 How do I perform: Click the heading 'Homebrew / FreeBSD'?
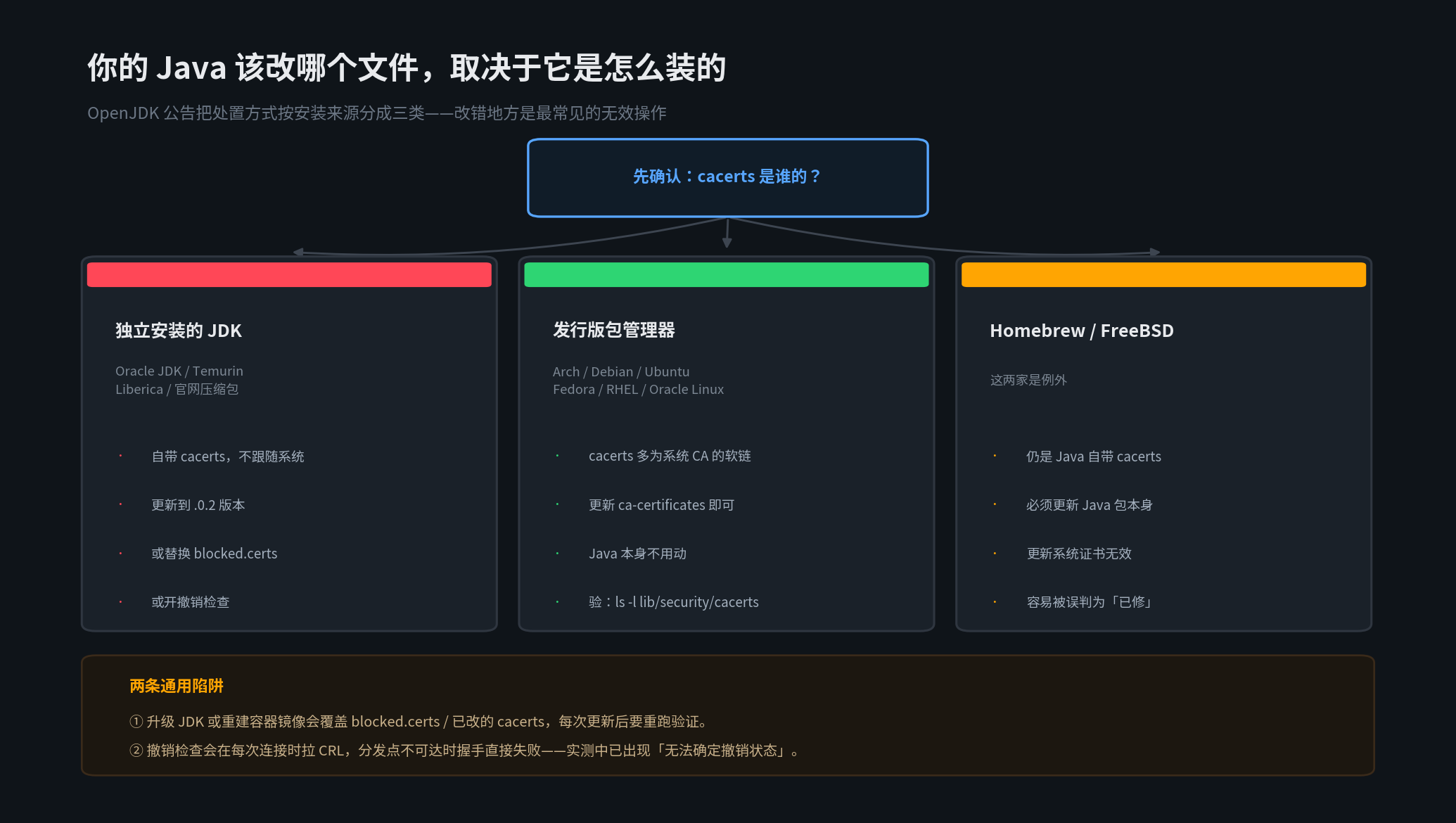1082,331
